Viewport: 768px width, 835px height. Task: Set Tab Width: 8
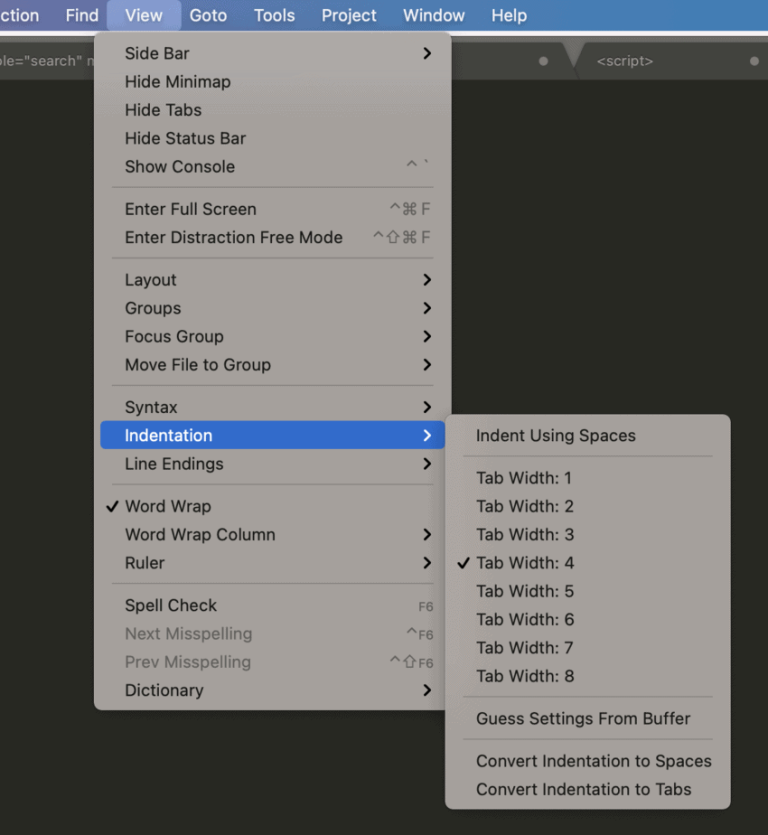pos(525,676)
